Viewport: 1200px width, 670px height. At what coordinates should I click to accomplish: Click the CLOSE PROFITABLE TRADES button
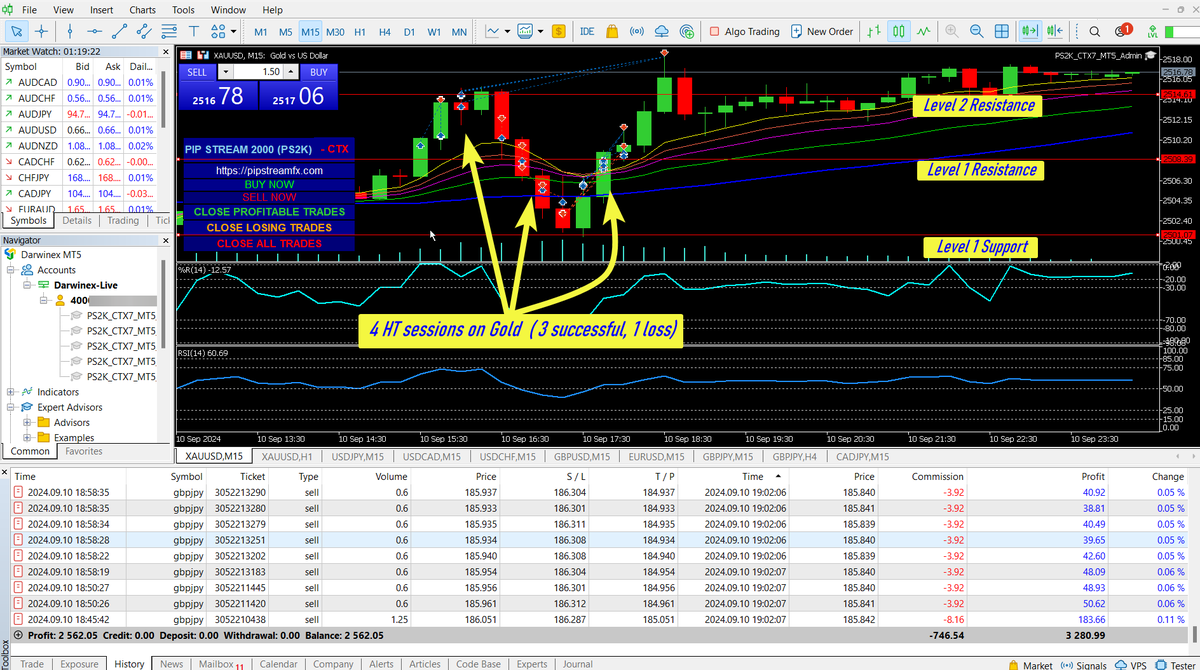pyautogui.click(x=269, y=212)
